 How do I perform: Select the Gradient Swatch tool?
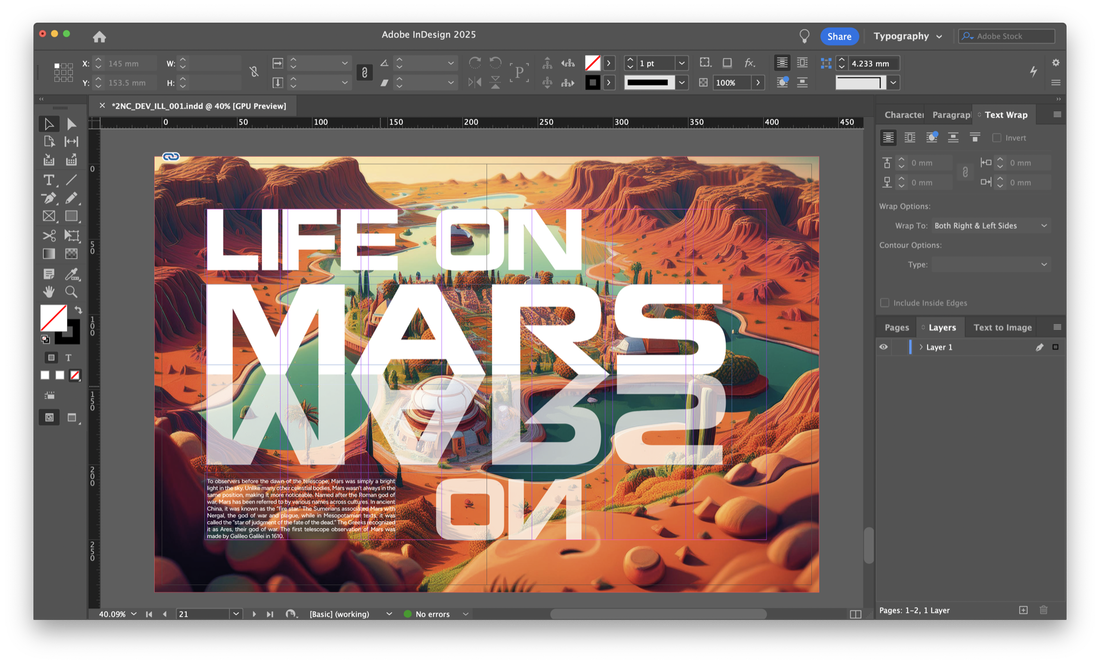tap(49, 254)
